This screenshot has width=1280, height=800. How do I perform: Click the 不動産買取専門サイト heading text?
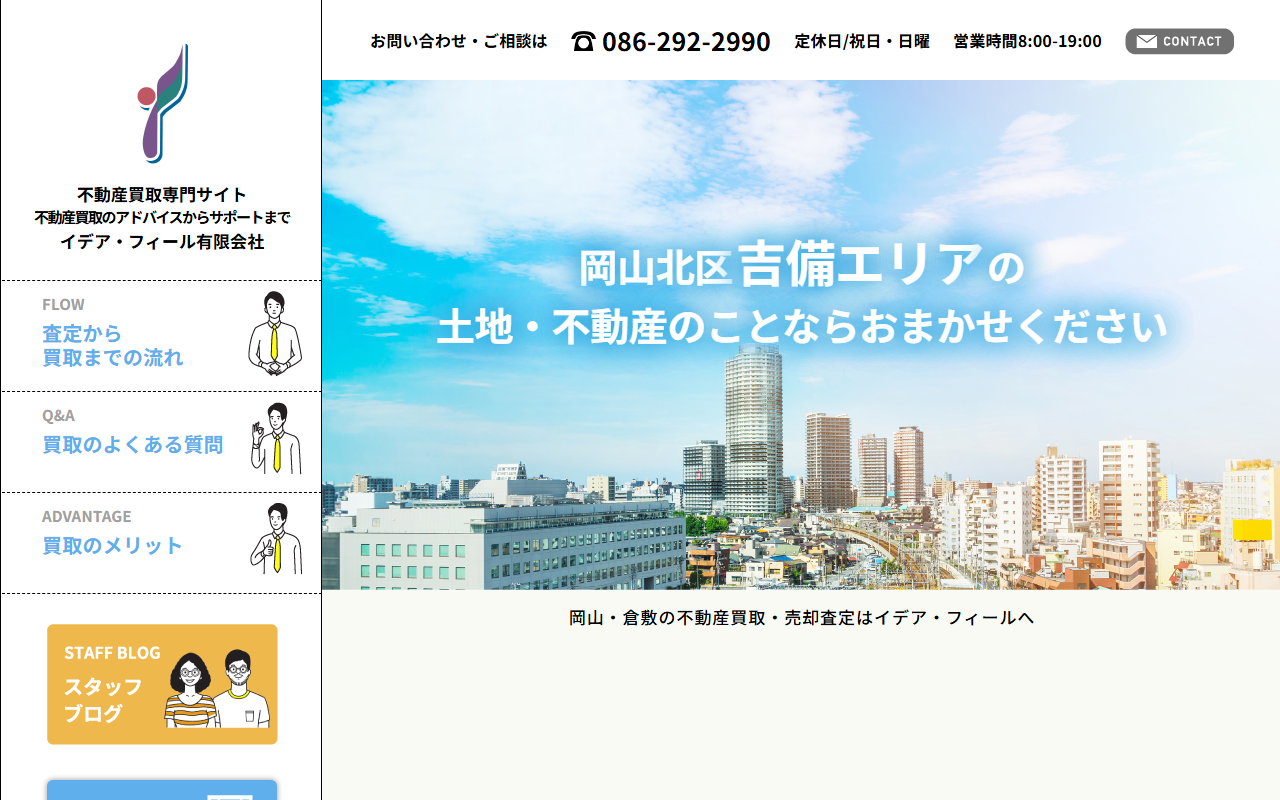(162, 194)
